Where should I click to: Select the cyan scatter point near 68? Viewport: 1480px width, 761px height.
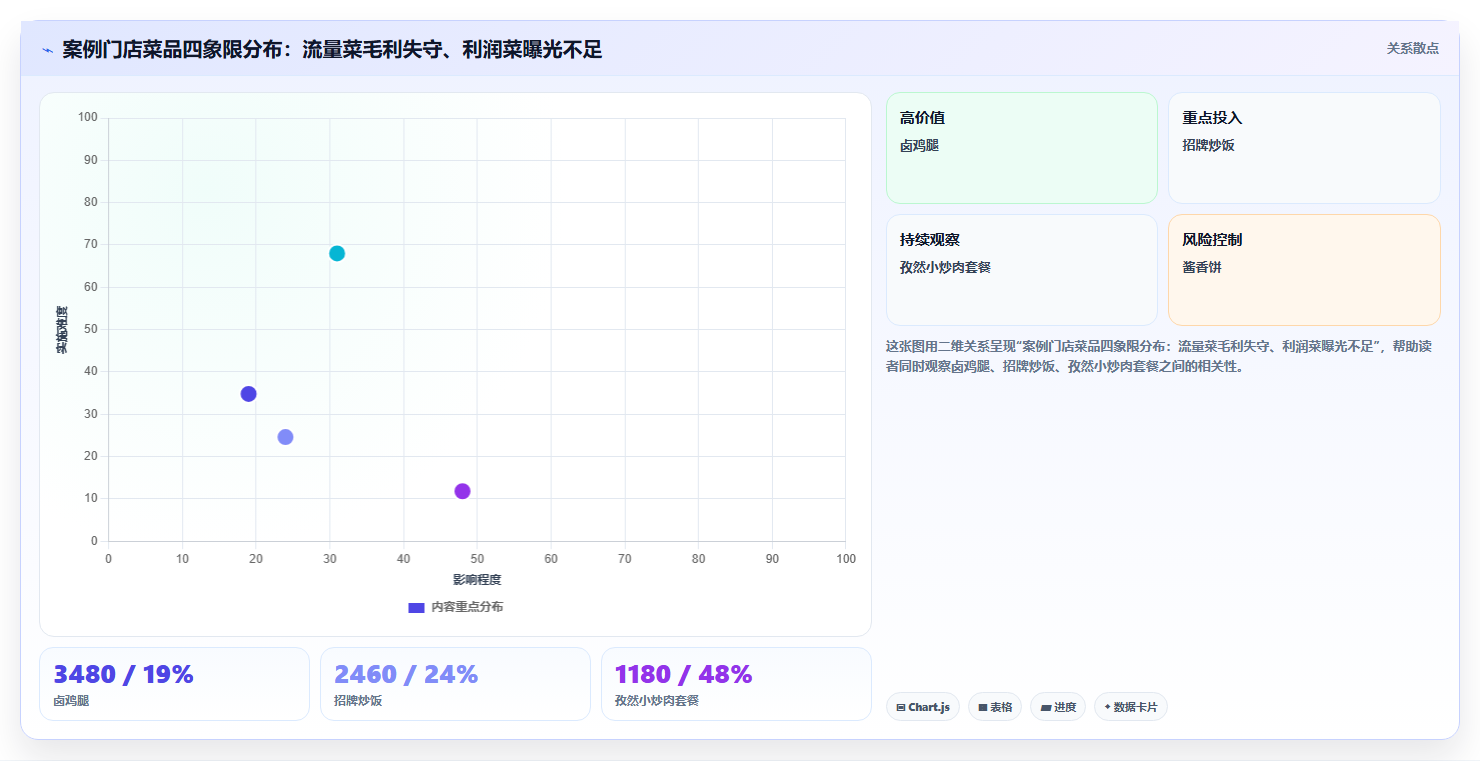point(337,253)
